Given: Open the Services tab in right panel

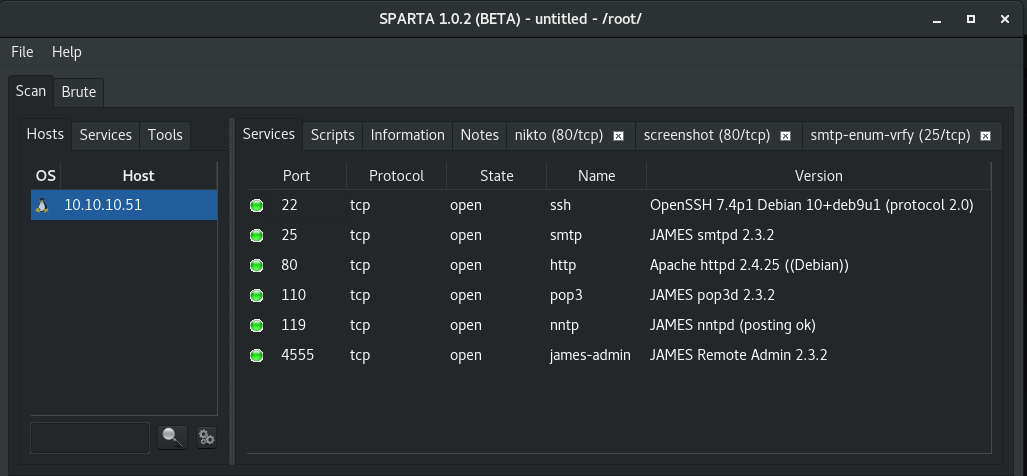Looking at the screenshot, I should coord(269,134).
